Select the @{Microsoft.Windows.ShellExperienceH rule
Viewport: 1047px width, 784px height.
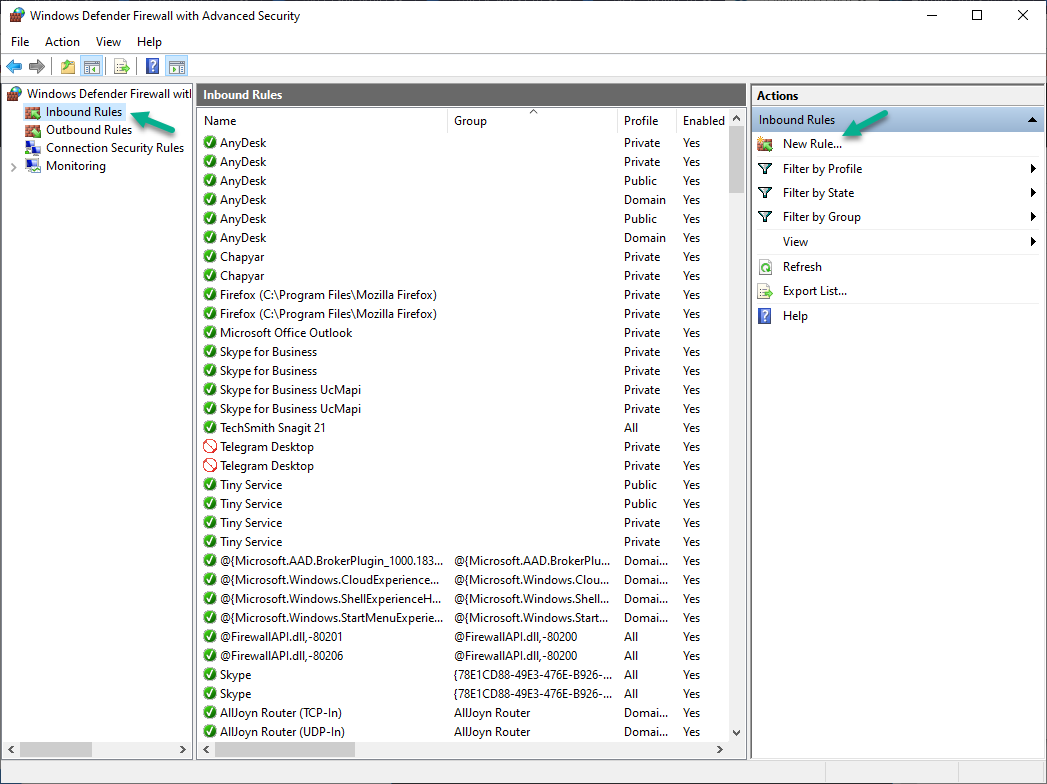coord(463,599)
